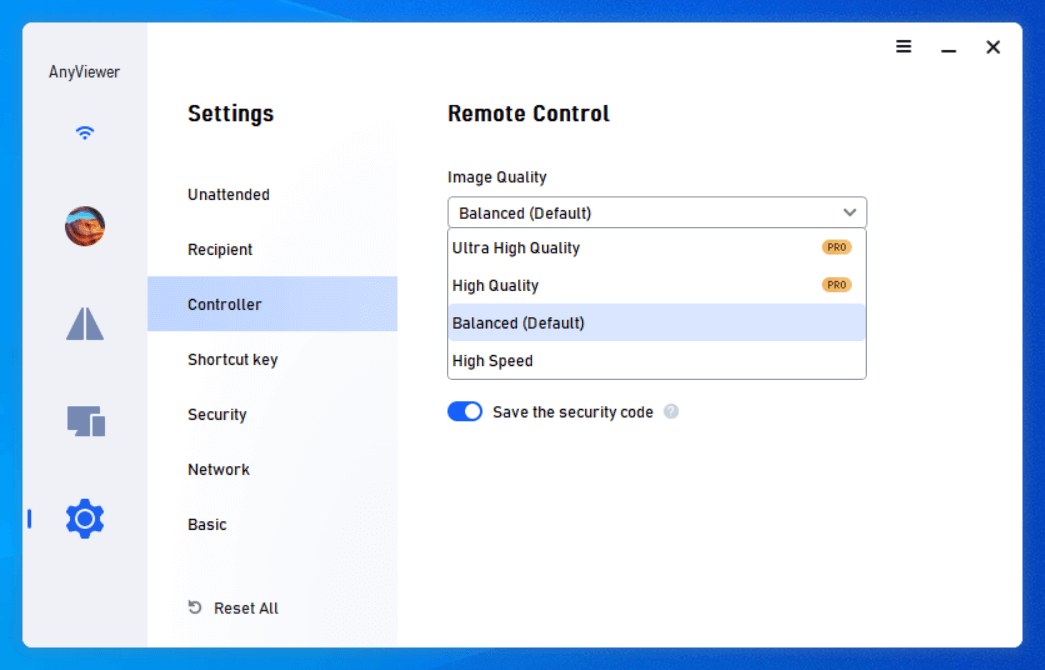The width and height of the screenshot is (1045, 670).
Task: Go to Shortcut key settings
Action: pos(233,360)
